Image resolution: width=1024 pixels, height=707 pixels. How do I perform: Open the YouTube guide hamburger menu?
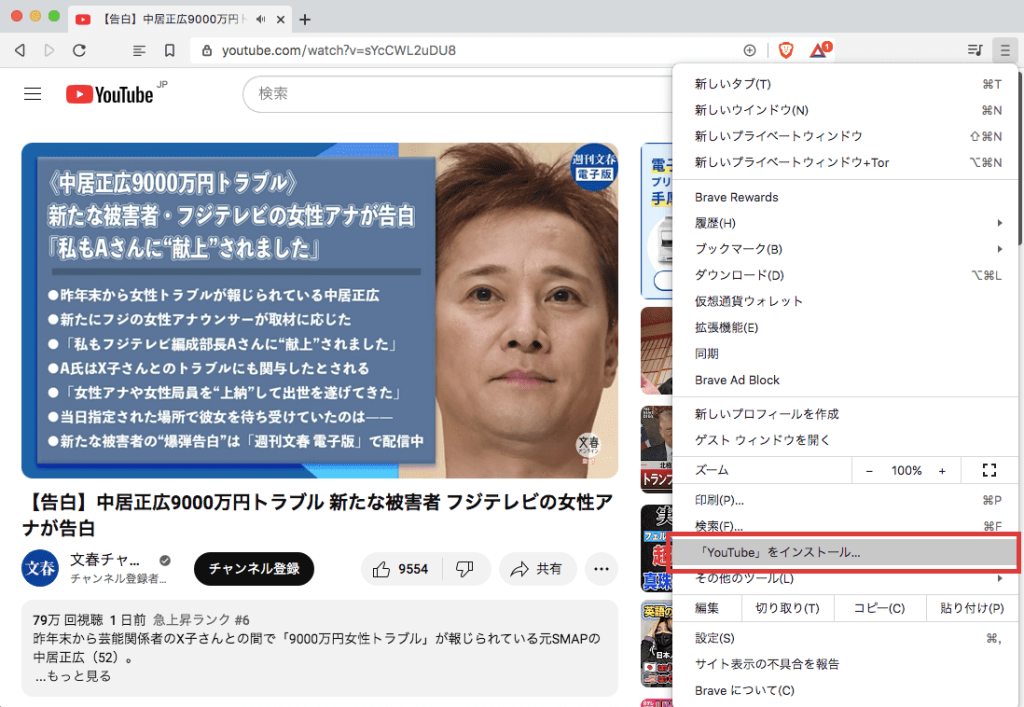33,94
